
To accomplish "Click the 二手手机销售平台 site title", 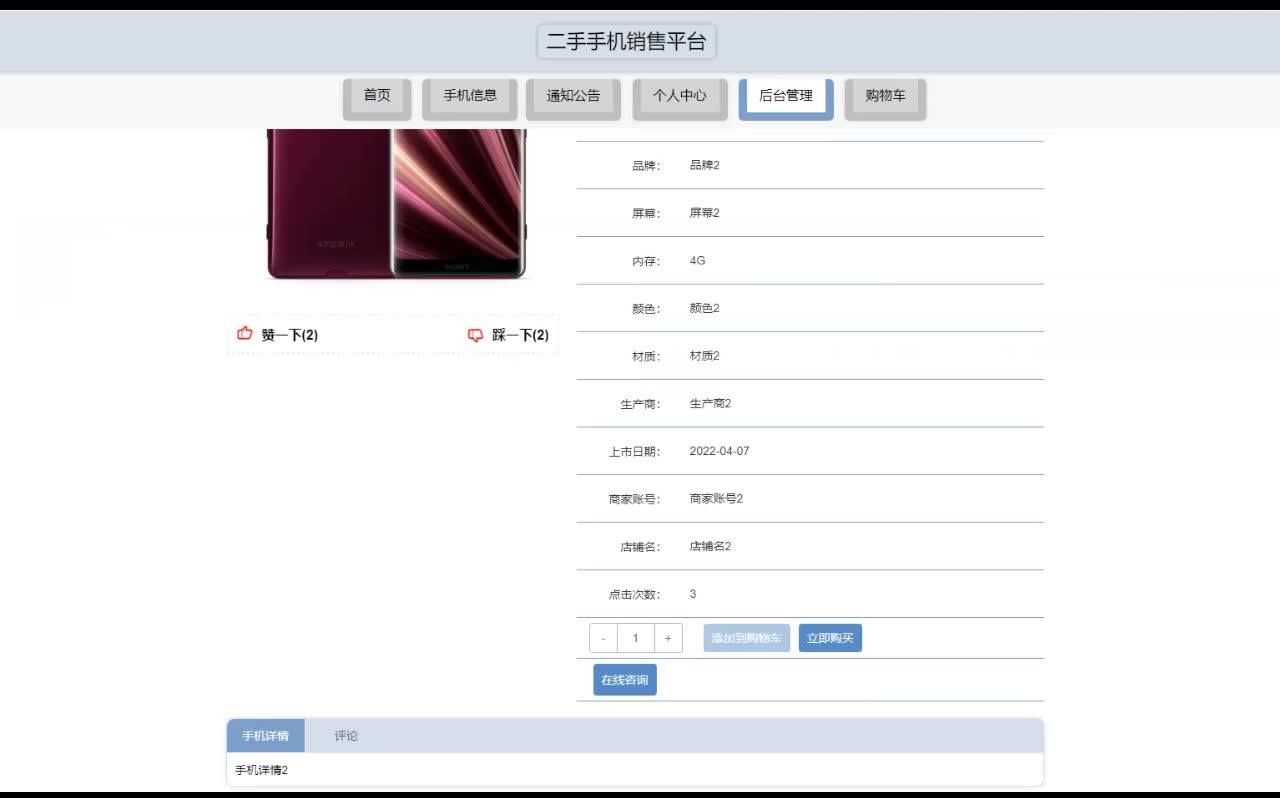I will [x=627, y=42].
